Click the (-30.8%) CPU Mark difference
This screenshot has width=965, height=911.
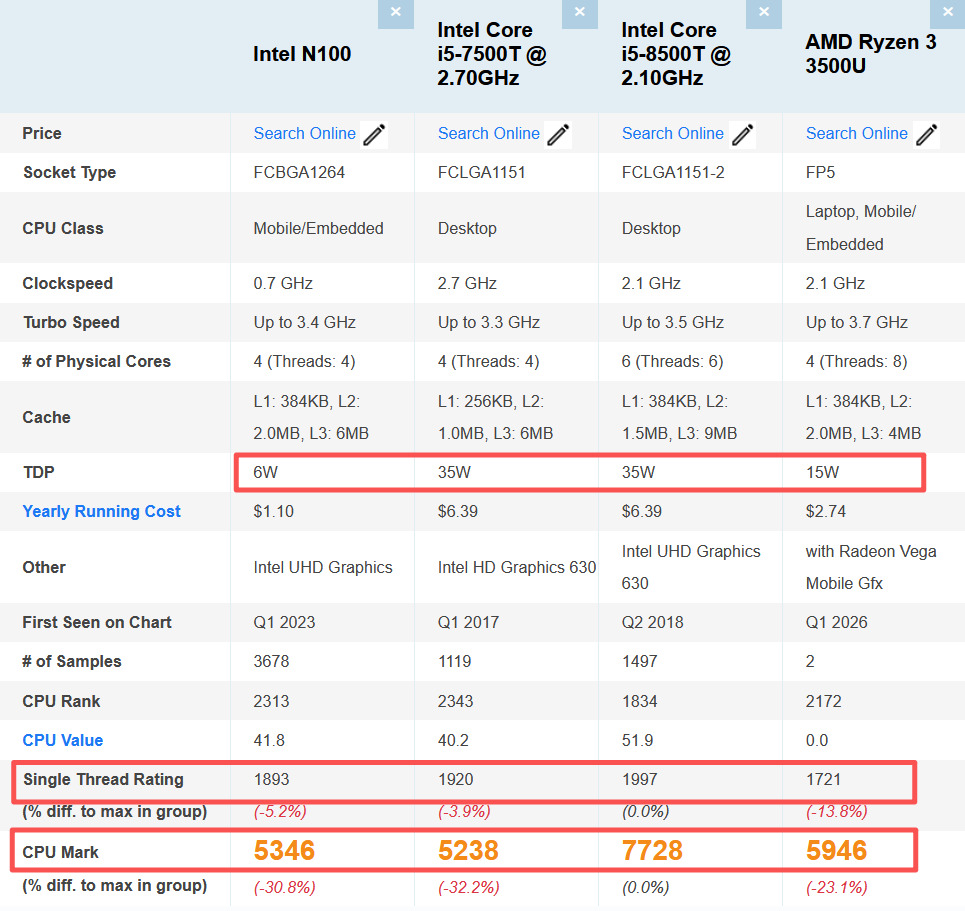(x=284, y=888)
